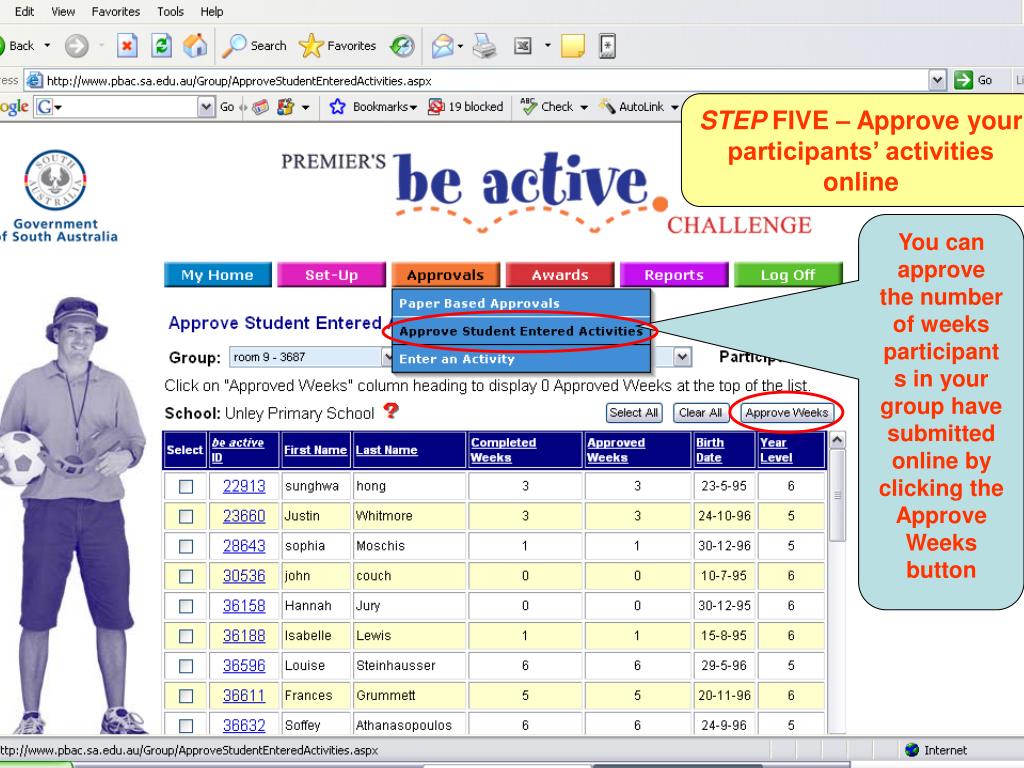The width and height of the screenshot is (1024, 768).
Task: Open the Back button history dropdown arrow
Action: click(47, 46)
